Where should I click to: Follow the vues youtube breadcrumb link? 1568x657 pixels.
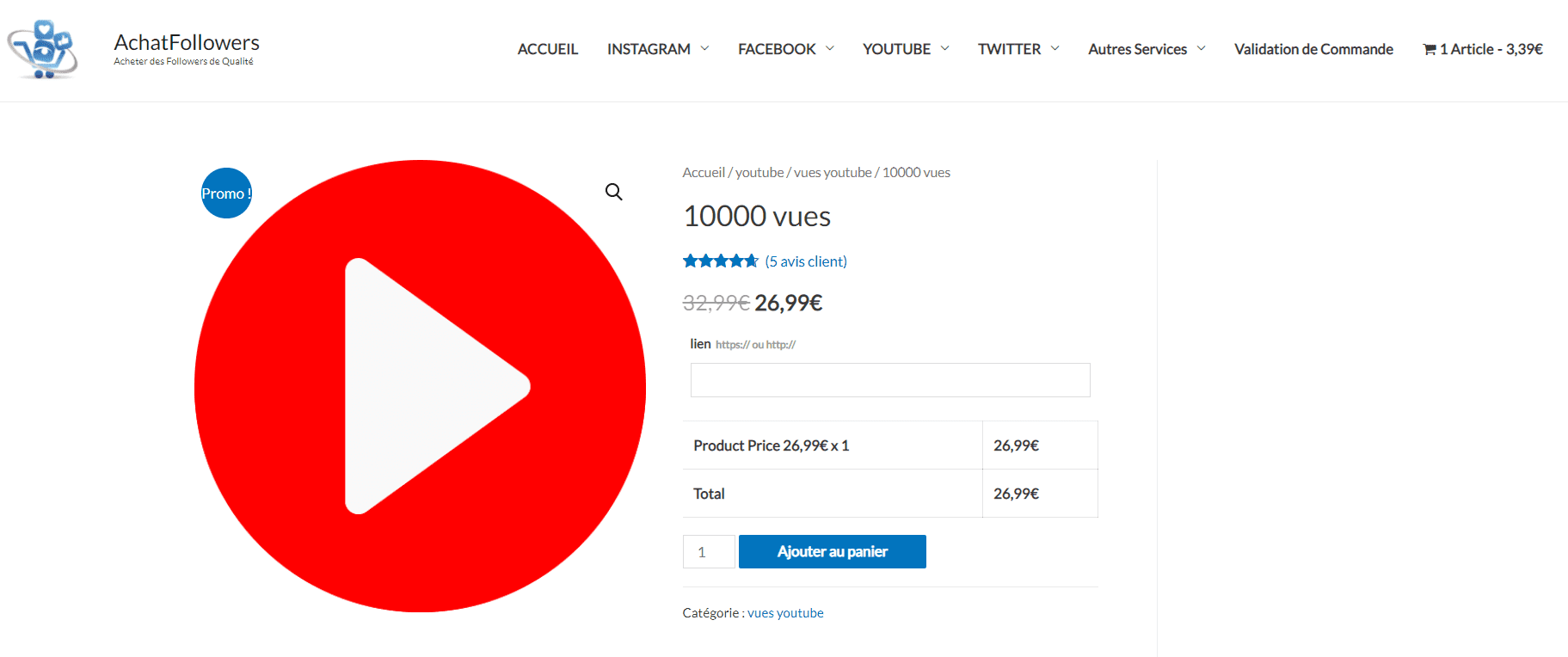point(833,172)
